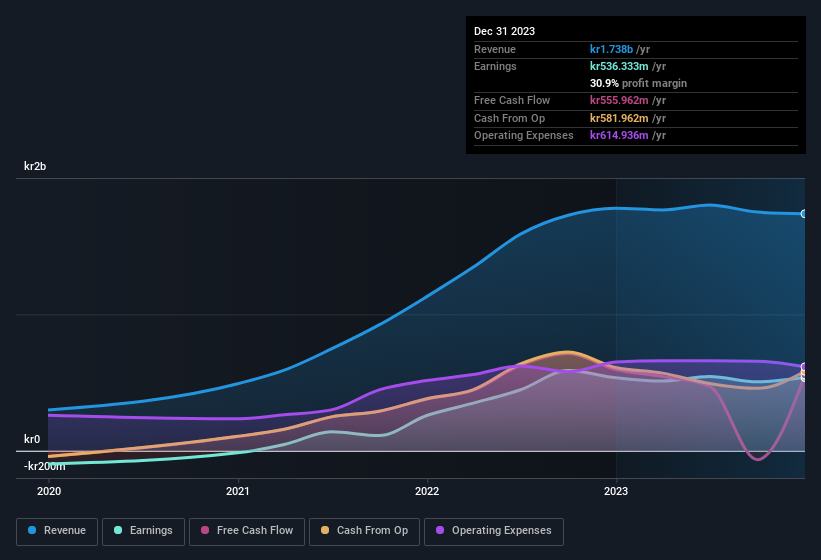Image resolution: width=821 pixels, height=560 pixels.
Task: Click the Earnings row label in tooltip
Action: [495, 66]
